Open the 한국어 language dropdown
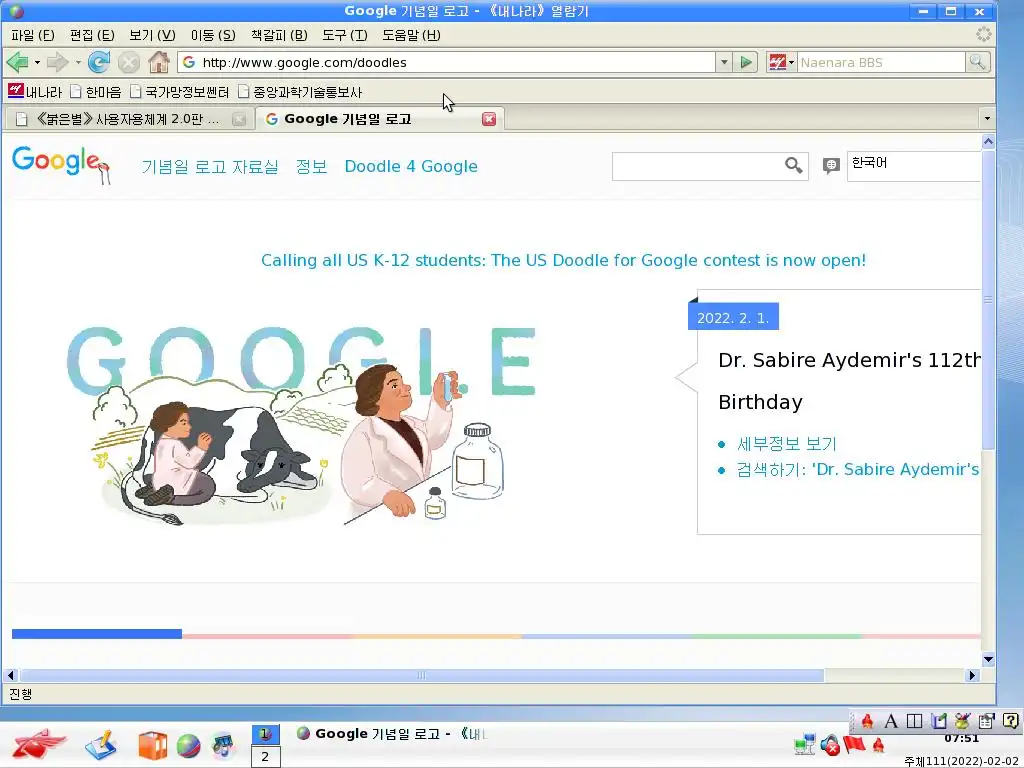 click(x=914, y=166)
